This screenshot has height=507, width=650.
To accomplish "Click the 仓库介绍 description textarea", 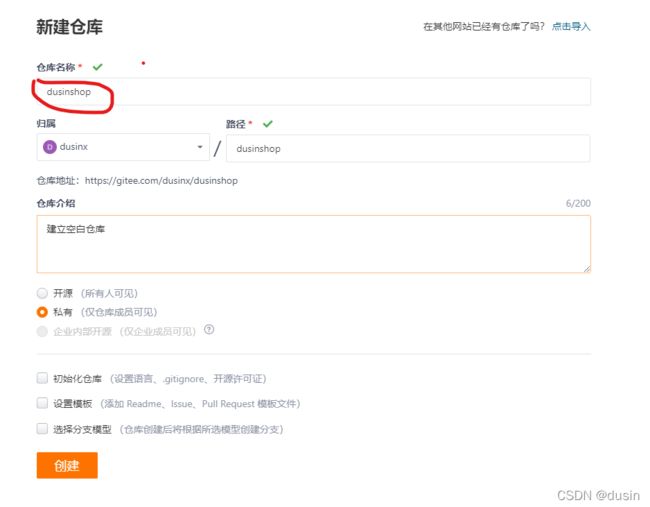I will 313,244.
